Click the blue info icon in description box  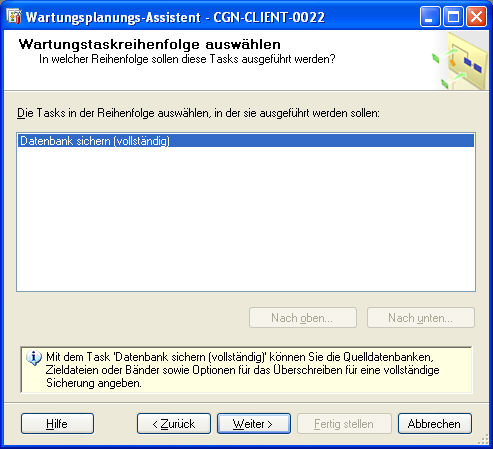point(34,358)
